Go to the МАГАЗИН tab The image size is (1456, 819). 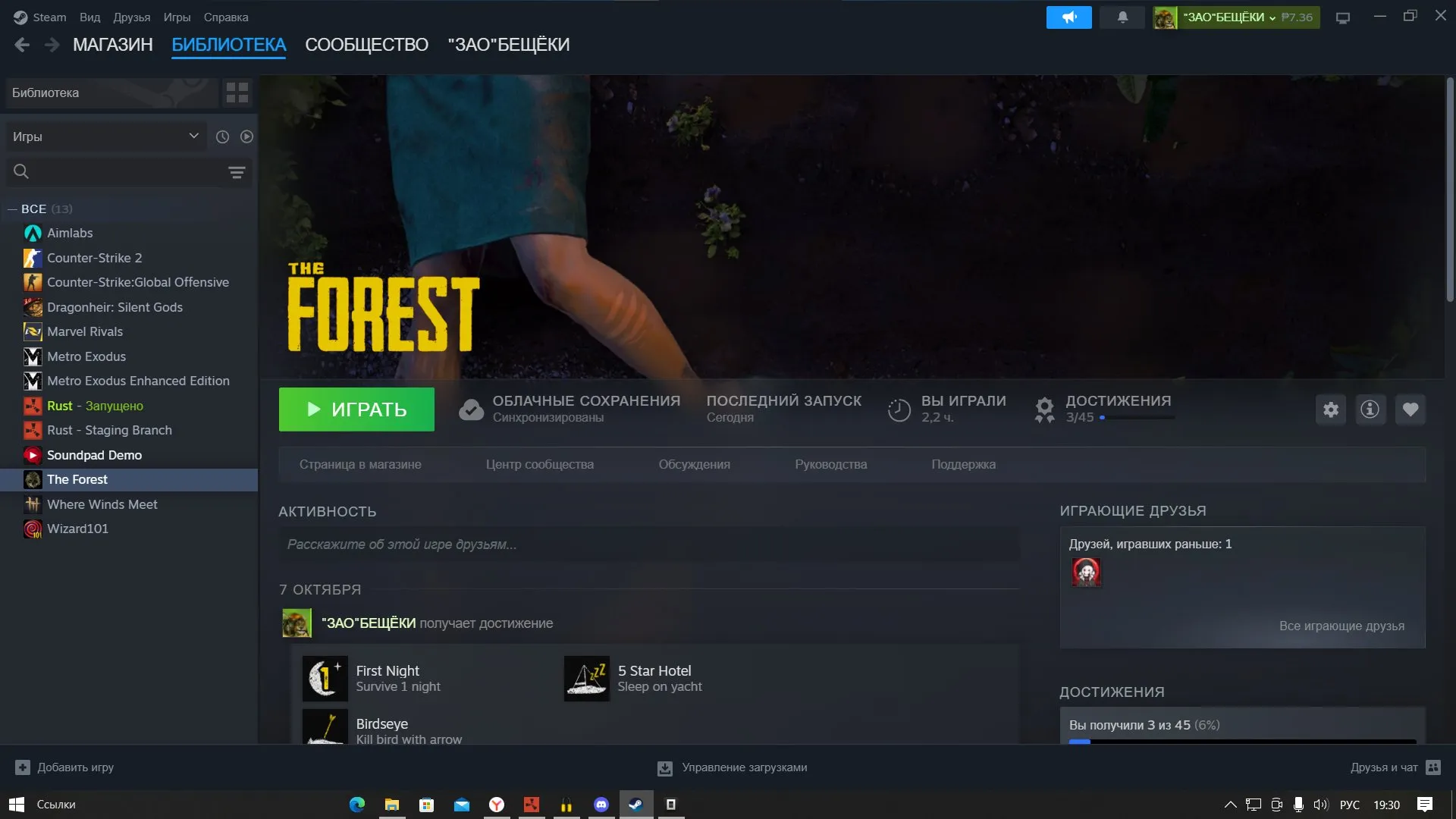(x=112, y=45)
